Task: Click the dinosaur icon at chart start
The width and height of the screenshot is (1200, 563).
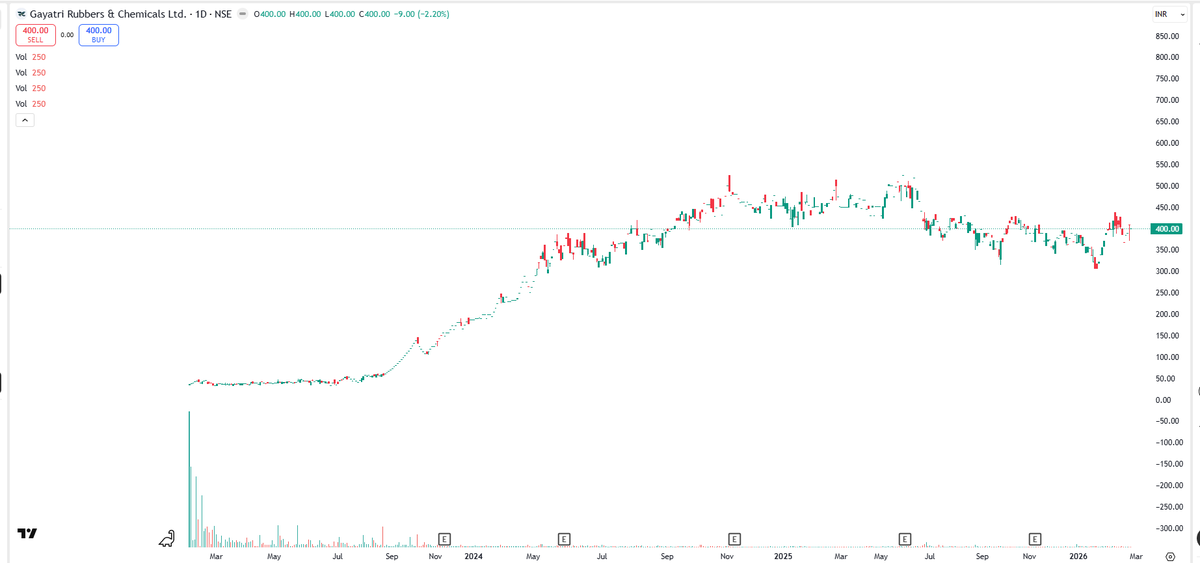Action: click(167, 539)
